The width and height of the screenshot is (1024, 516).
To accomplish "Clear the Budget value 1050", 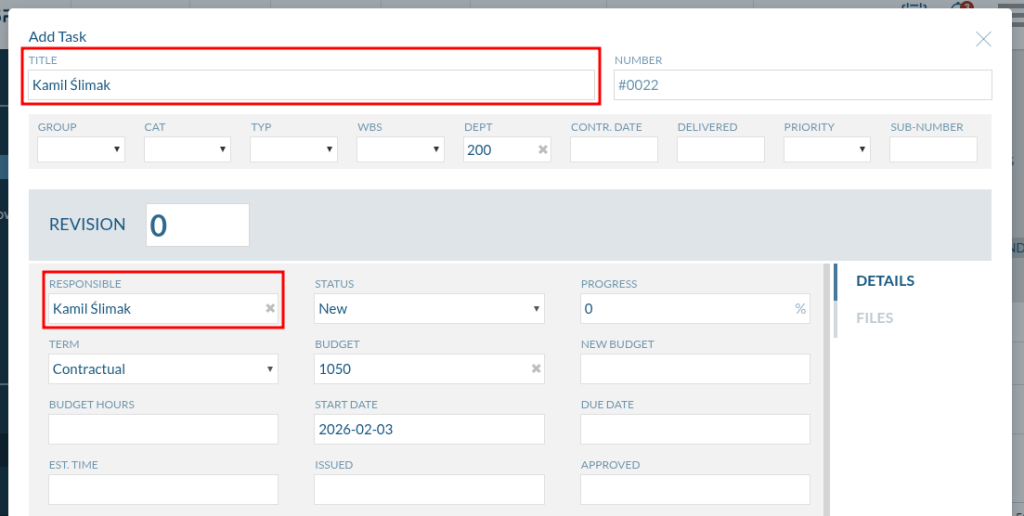I will tap(536, 369).
